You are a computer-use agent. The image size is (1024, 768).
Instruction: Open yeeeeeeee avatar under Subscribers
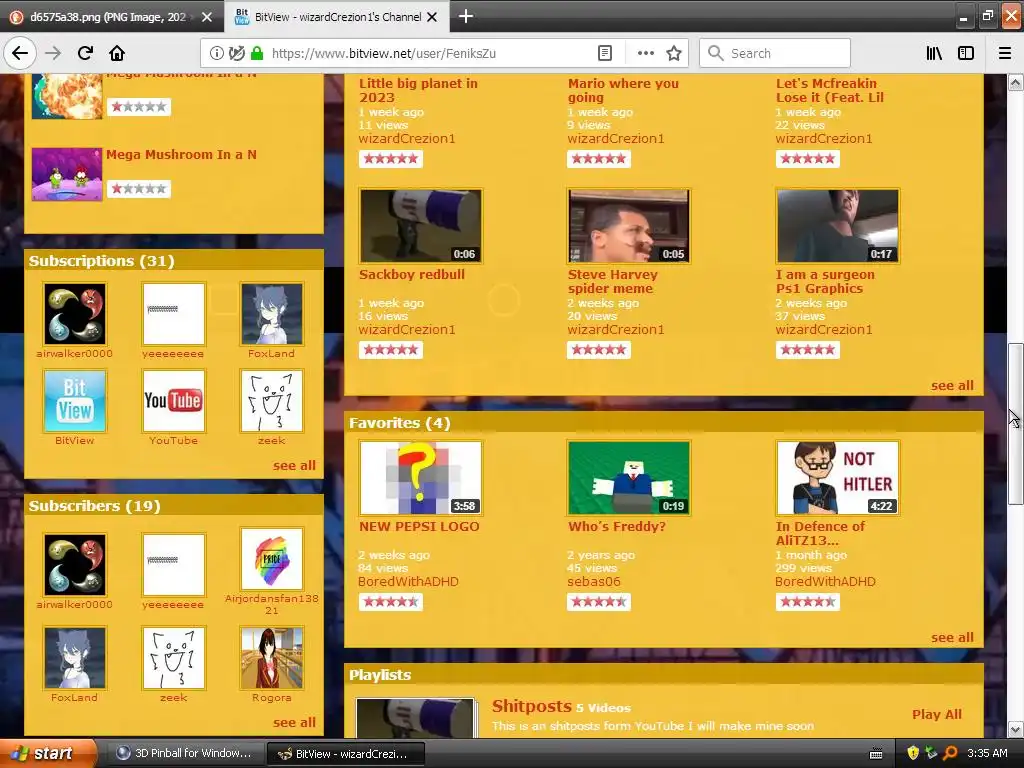click(x=174, y=565)
